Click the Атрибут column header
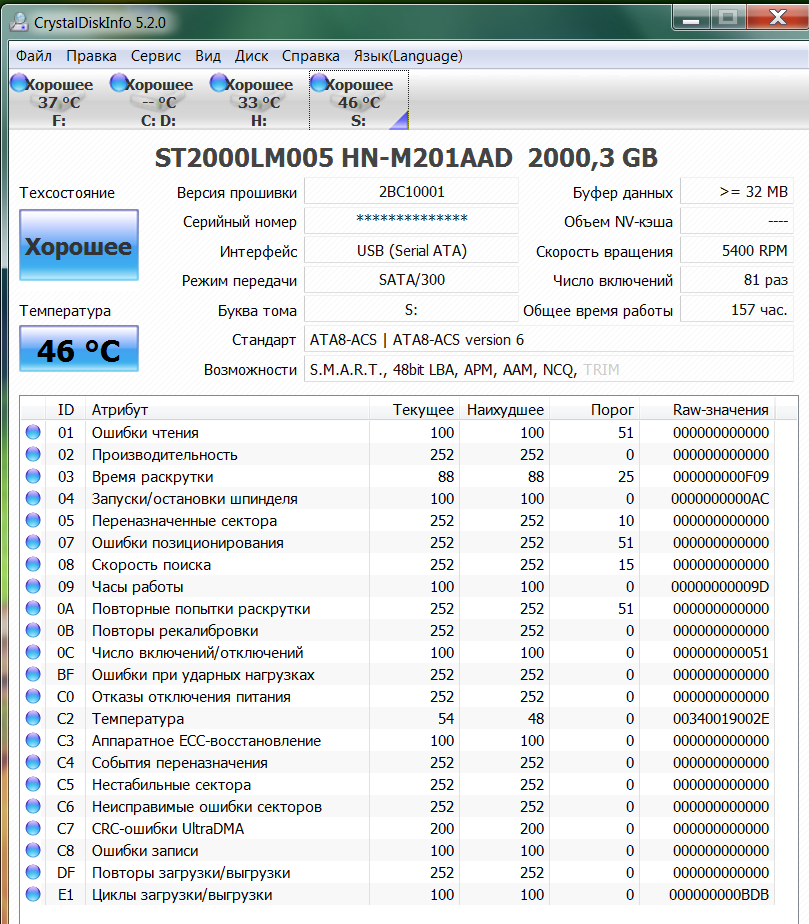The image size is (809, 924). click(x=228, y=410)
